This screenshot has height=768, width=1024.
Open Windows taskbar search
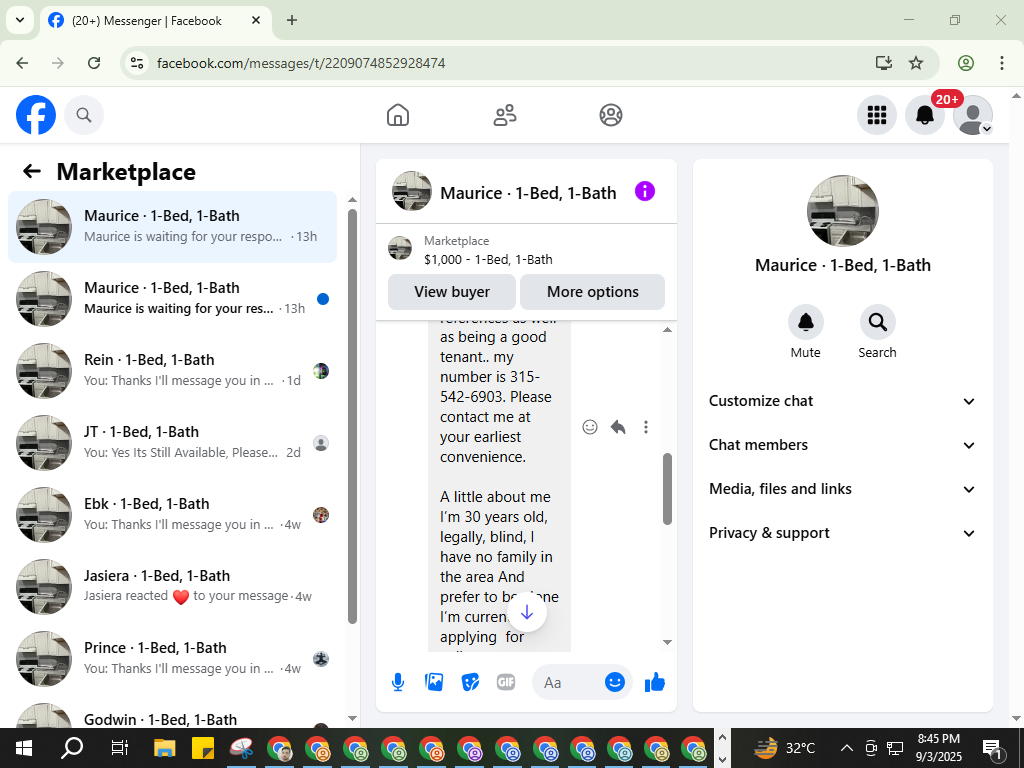(x=72, y=748)
